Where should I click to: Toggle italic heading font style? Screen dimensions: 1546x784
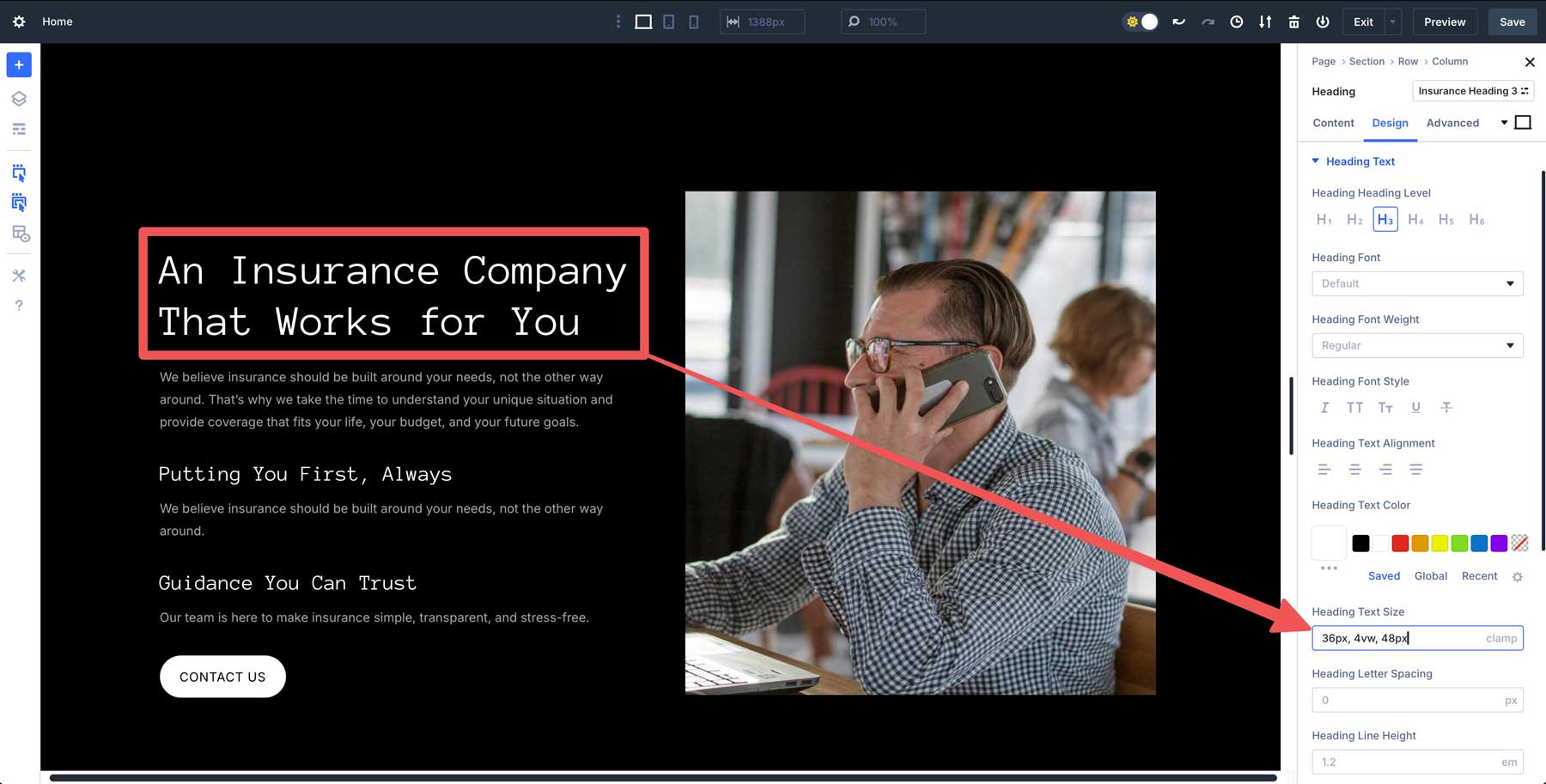coord(1324,407)
